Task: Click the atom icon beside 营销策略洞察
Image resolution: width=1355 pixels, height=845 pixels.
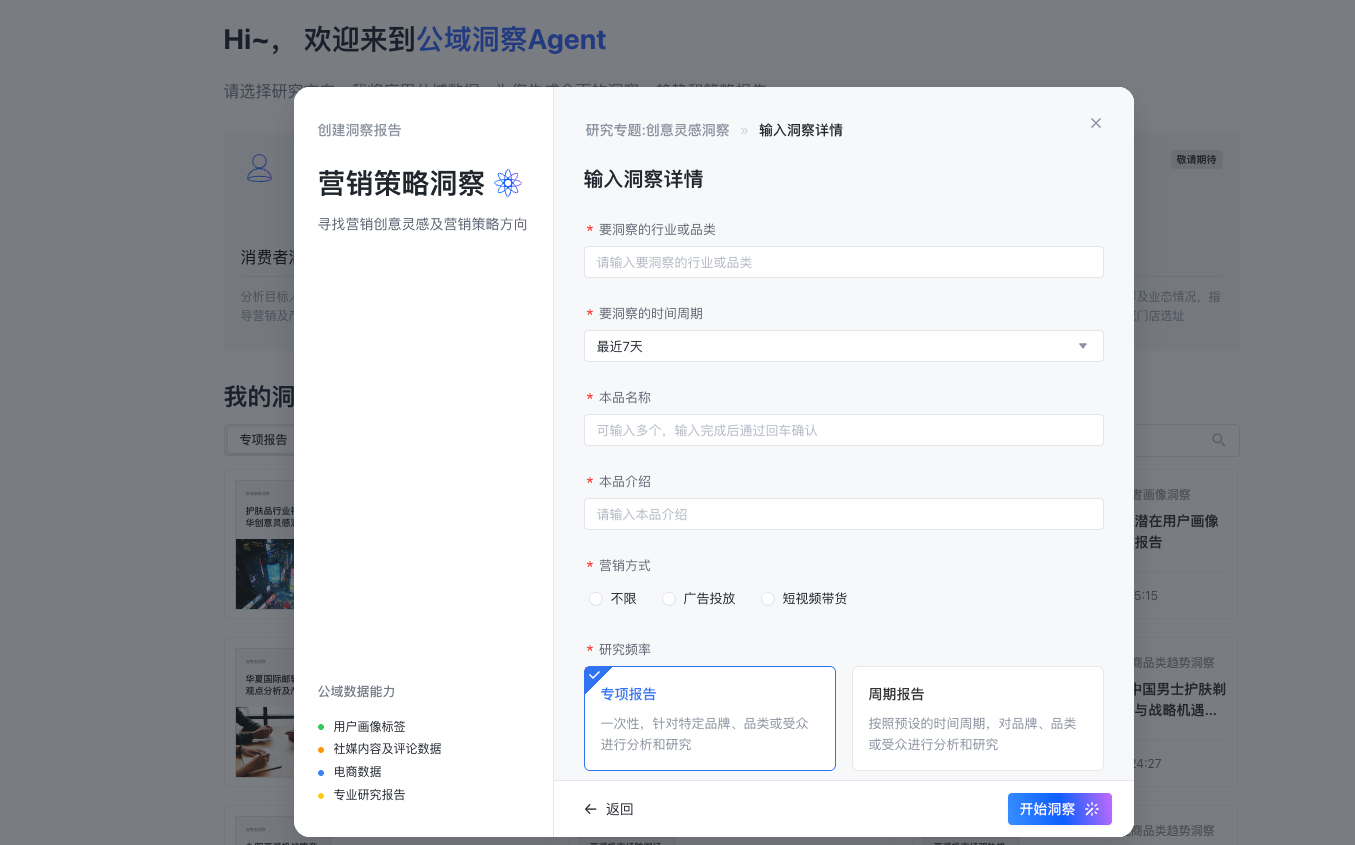Action: click(508, 183)
